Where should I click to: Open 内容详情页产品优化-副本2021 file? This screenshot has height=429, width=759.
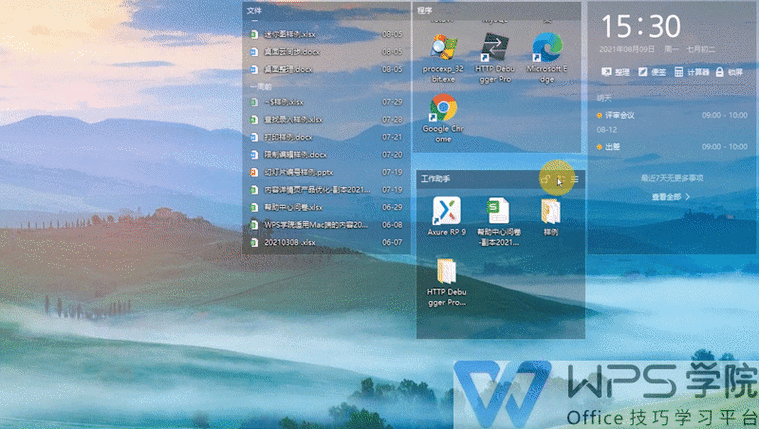pos(326,190)
